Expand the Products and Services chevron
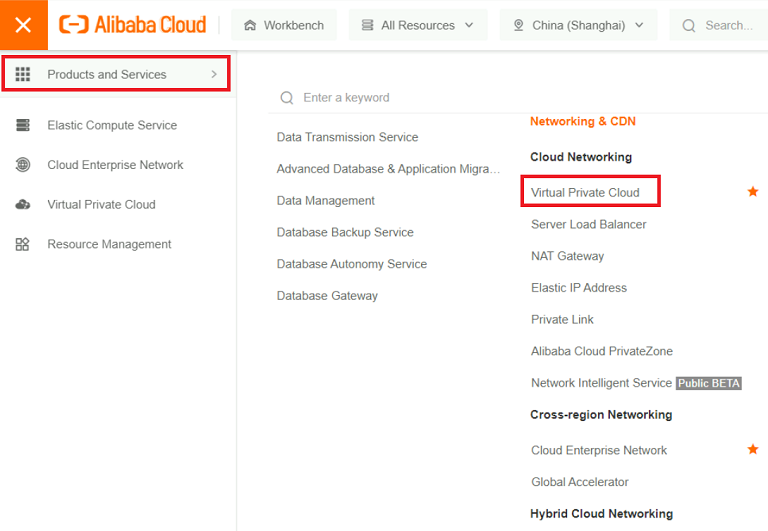The image size is (768, 531). coord(214,74)
